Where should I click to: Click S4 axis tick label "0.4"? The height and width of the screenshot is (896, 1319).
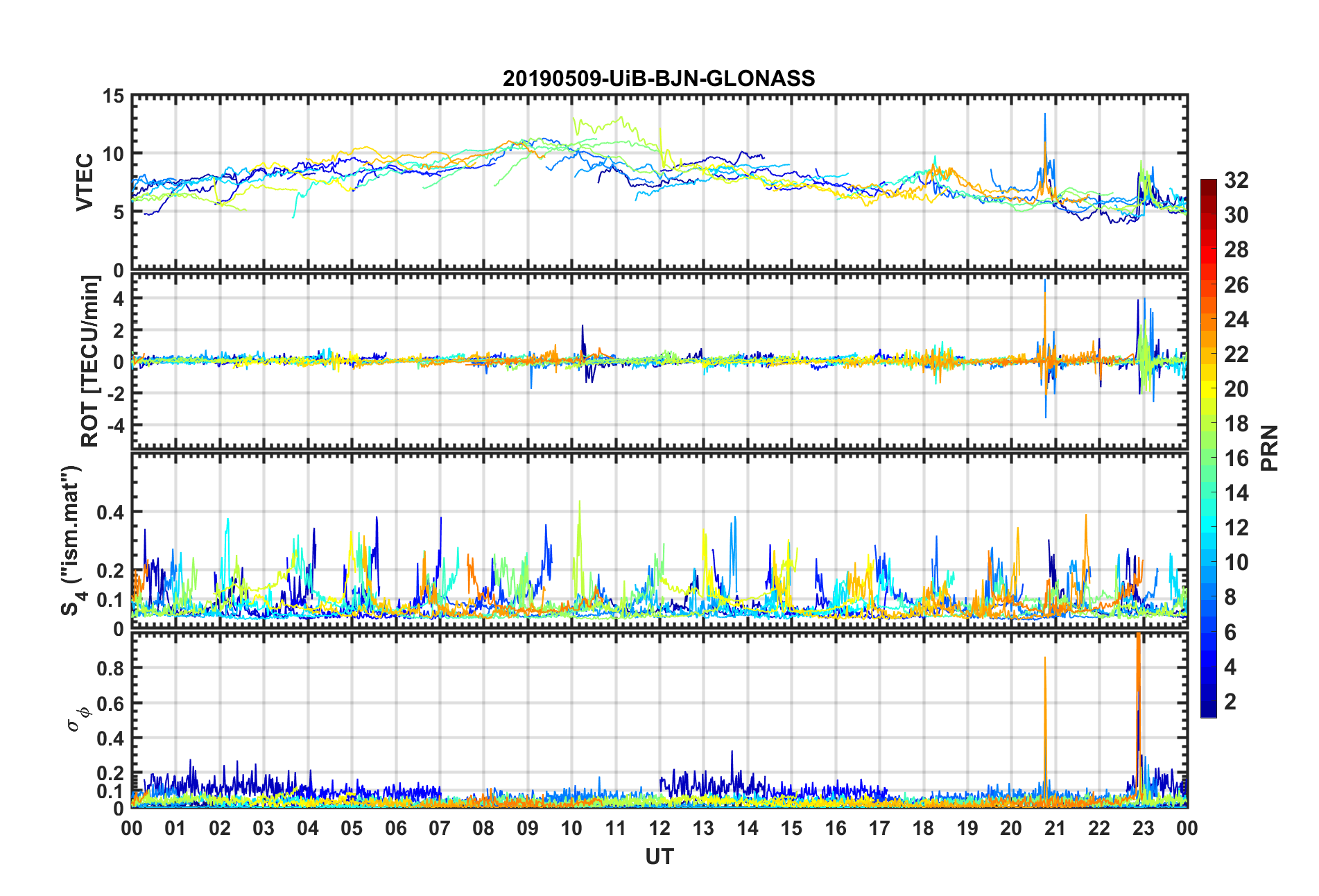pyautogui.click(x=110, y=512)
